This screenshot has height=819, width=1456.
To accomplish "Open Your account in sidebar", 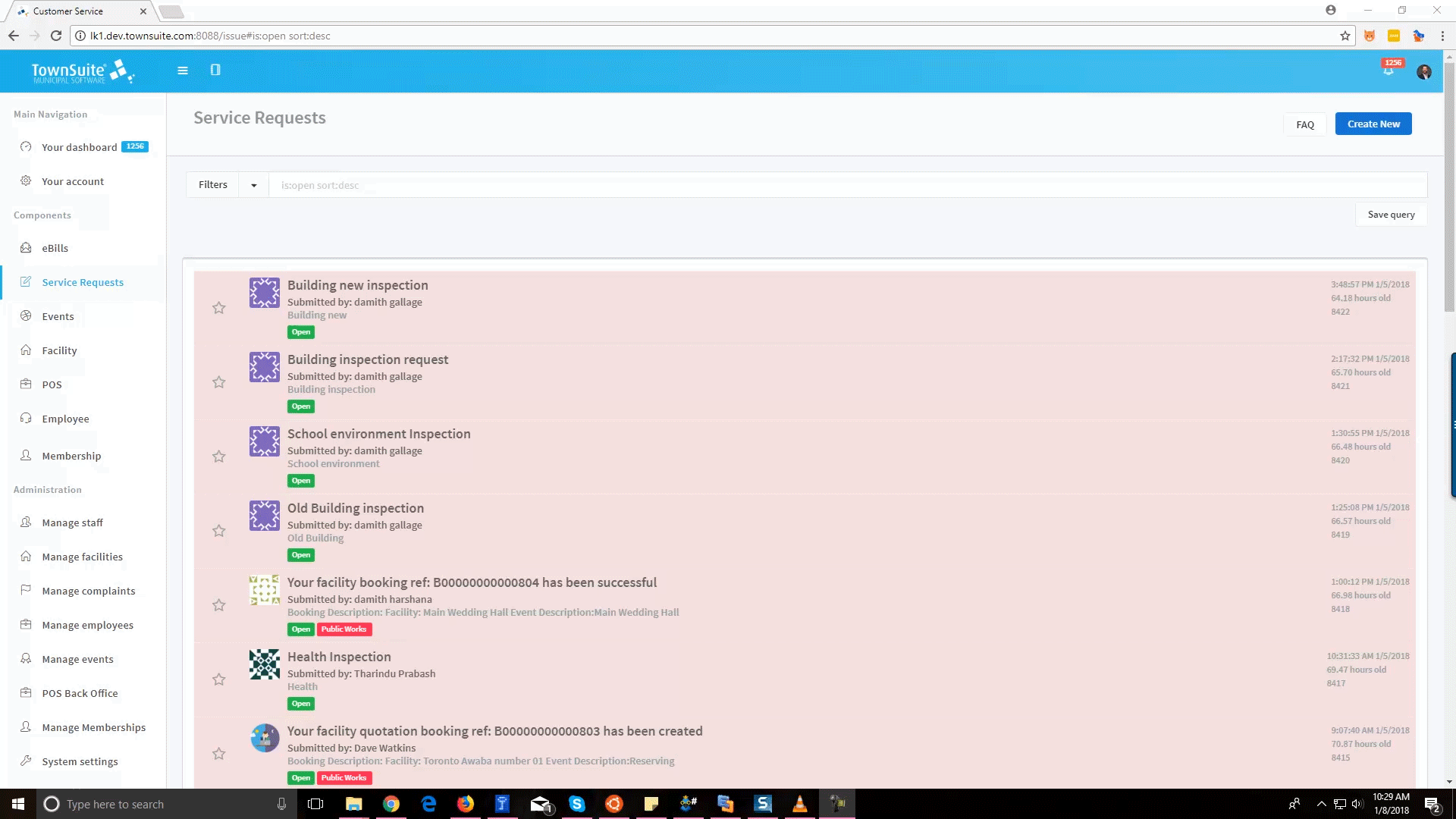I will pos(73,181).
